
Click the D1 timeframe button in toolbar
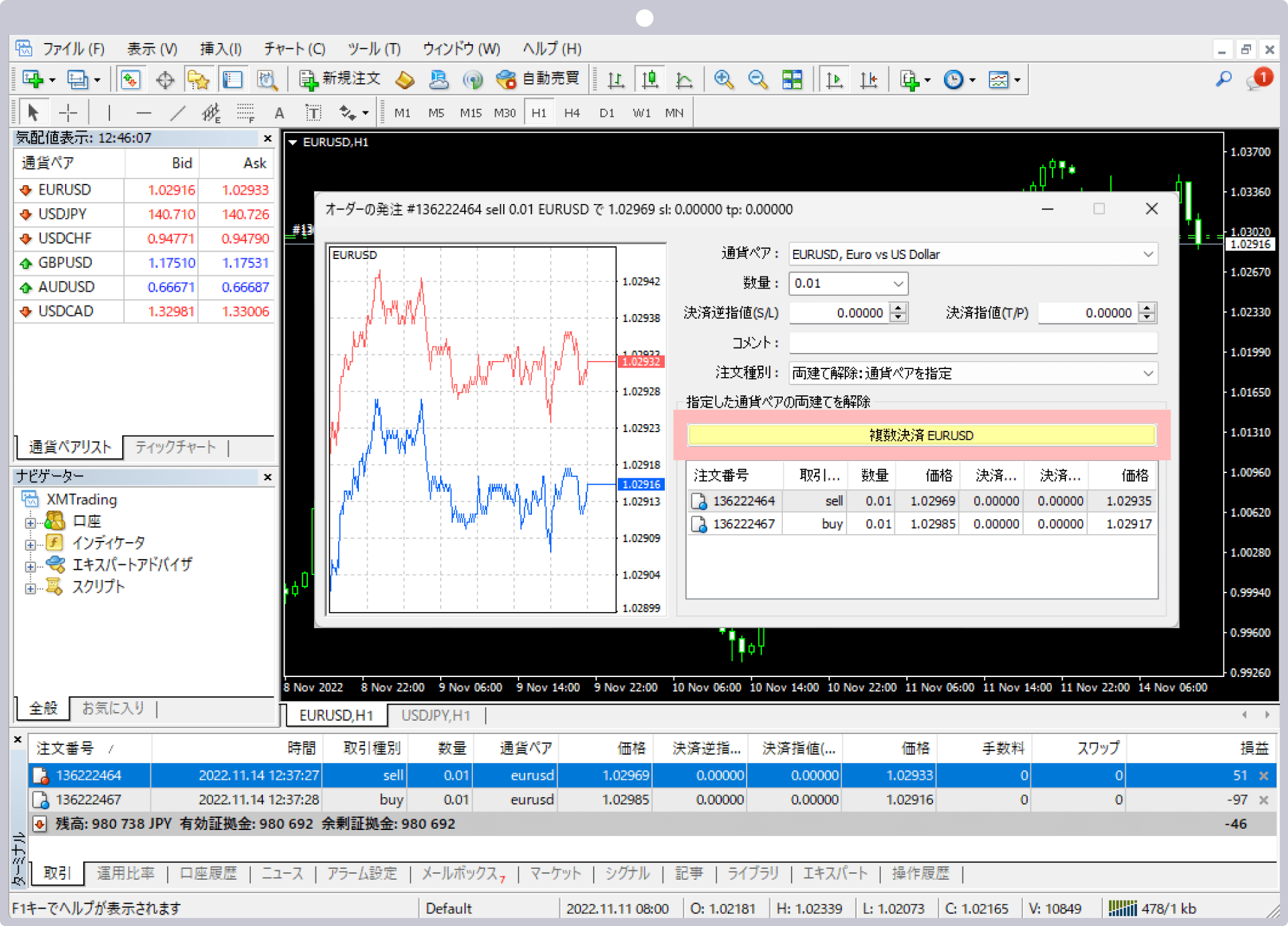point(603,114)
